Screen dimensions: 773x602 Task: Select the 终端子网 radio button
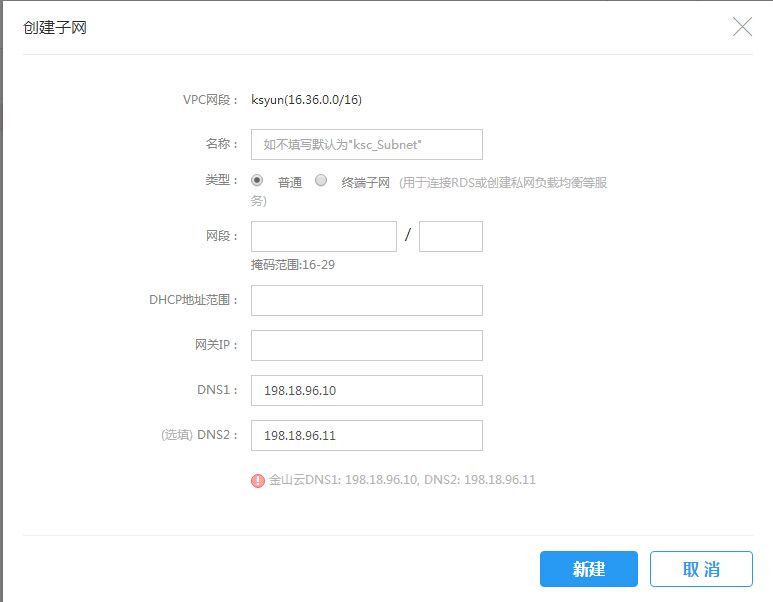coord(321,180)
